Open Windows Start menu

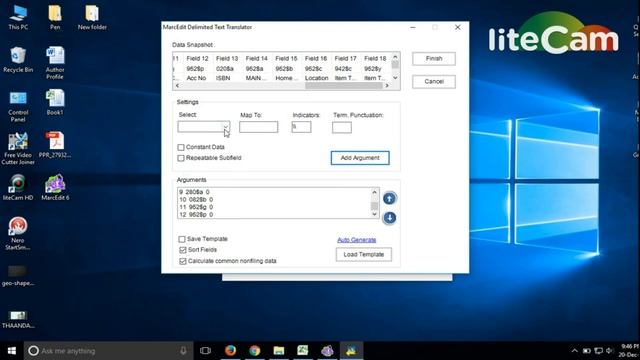(11, 351)
